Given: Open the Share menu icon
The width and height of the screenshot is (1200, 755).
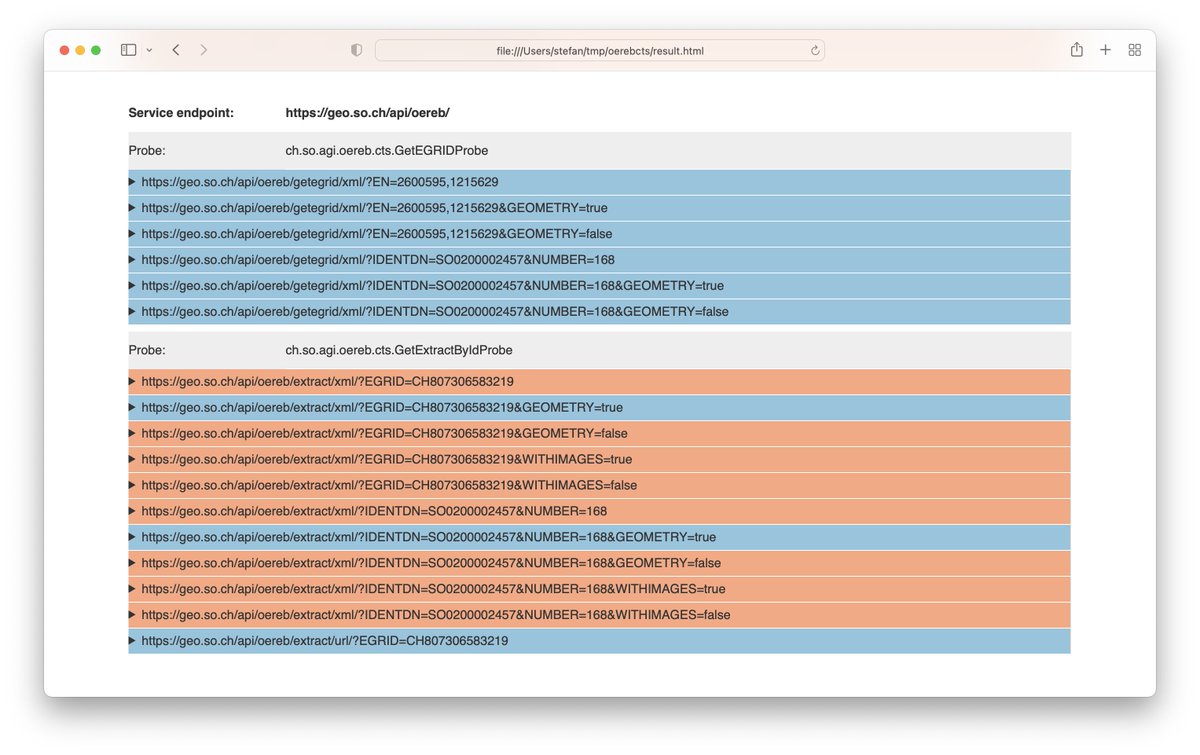Looking at the screenshot, I should 1076,49.
